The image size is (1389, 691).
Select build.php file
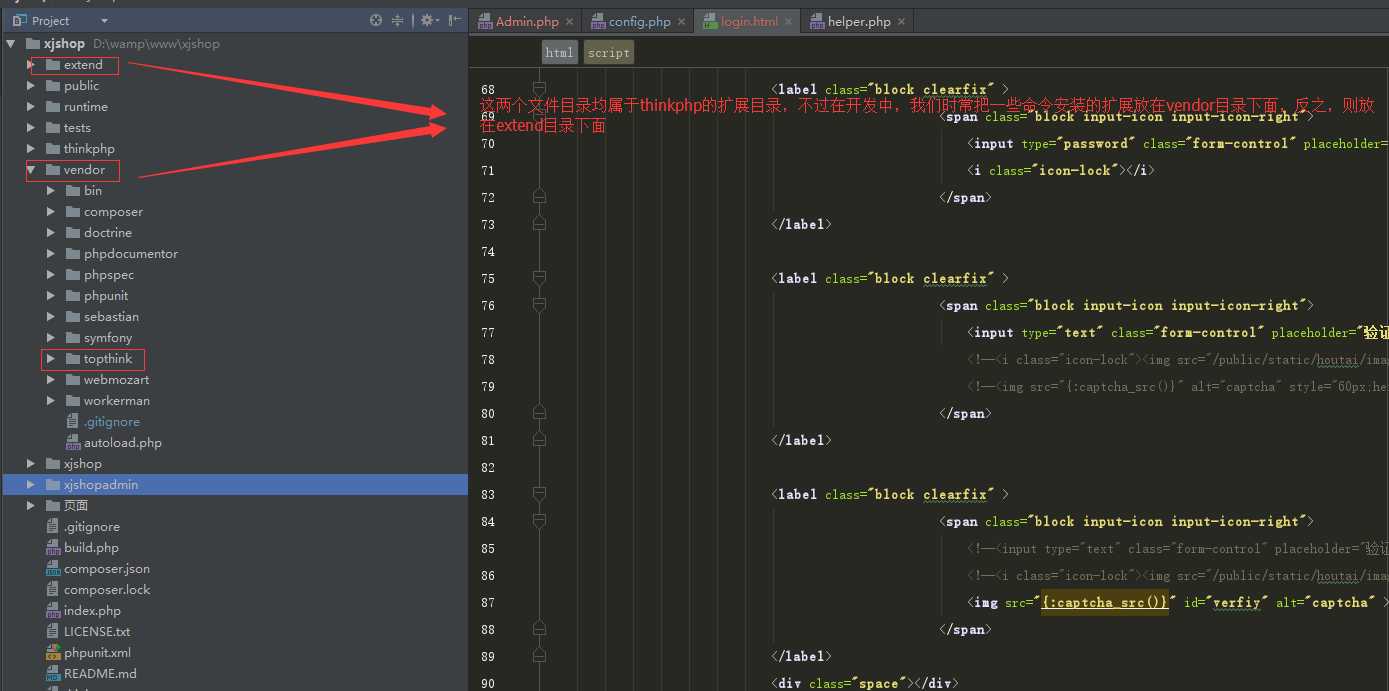pyautogui.click(x=91, y=548)
